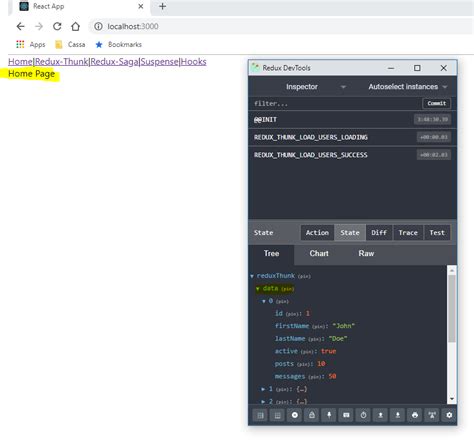474x443 pixels.
Task: Open the remote DevTools antenna icon
Action: (432, 415)
